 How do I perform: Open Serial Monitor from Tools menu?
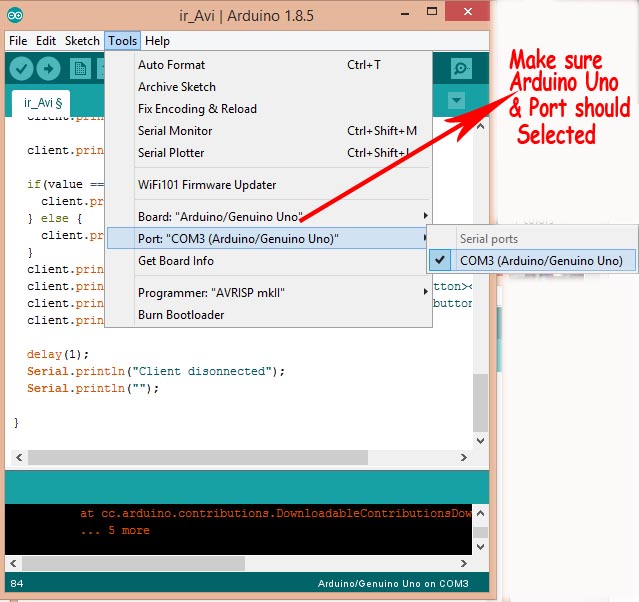pos(269,131)
